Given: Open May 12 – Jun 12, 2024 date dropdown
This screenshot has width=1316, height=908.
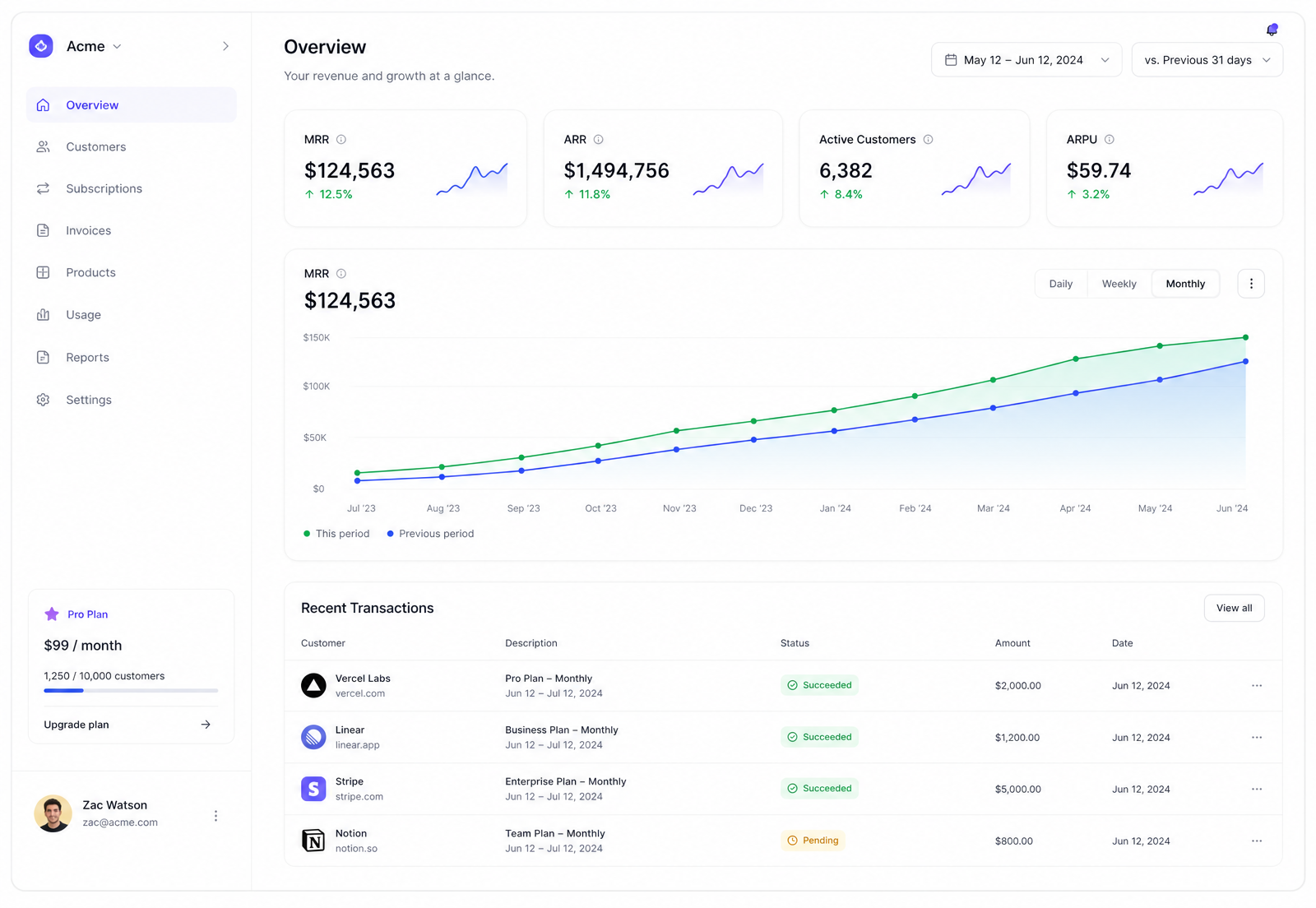Looking at the screenshot, I should click(x=1026, y=60).
